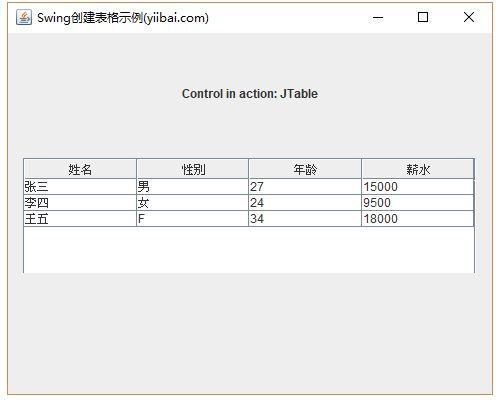This screenshot has height=400, width=500.
Task: Click the Control in action: JTable label
Action: click(x=250, y=94)
